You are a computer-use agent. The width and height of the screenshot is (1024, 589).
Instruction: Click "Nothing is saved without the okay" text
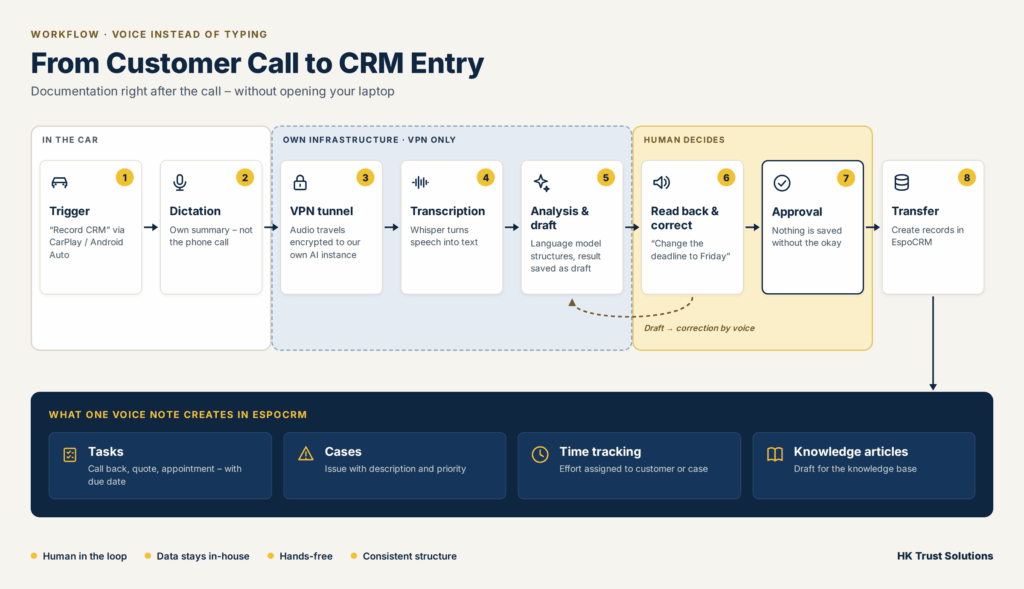pos(807,236)
